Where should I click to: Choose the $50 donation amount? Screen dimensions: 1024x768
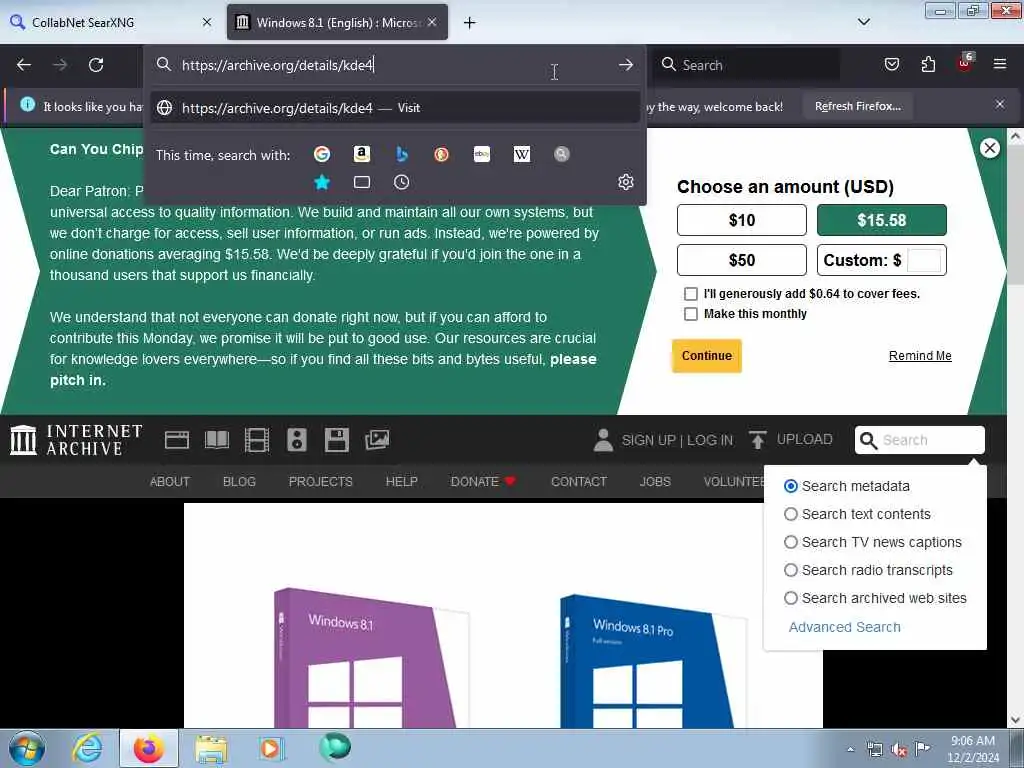coord(742,260)
